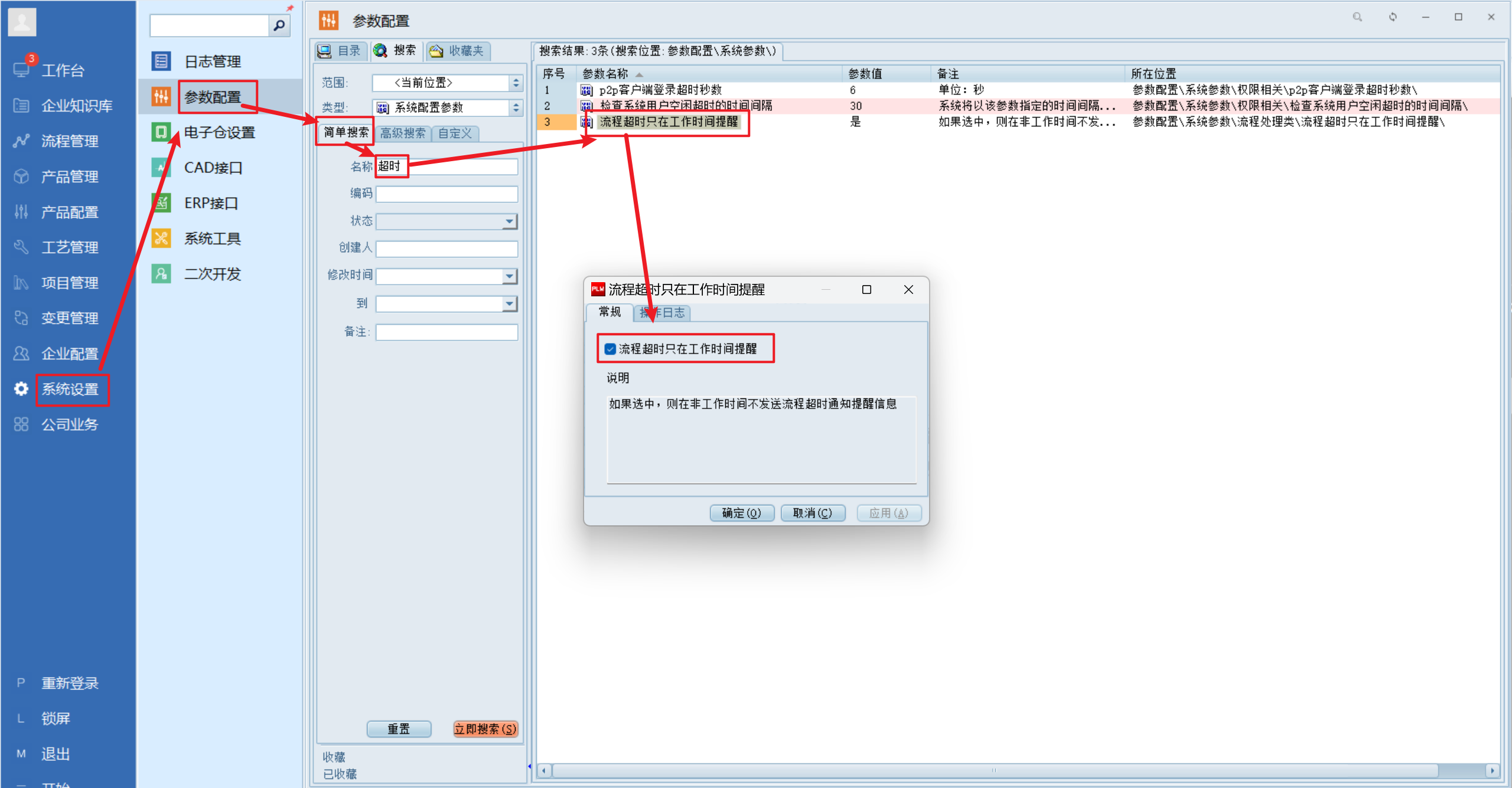The image size is (1512, 788).
Task: Click 锁屏 in the sidebar
Action: coord(56,718)
